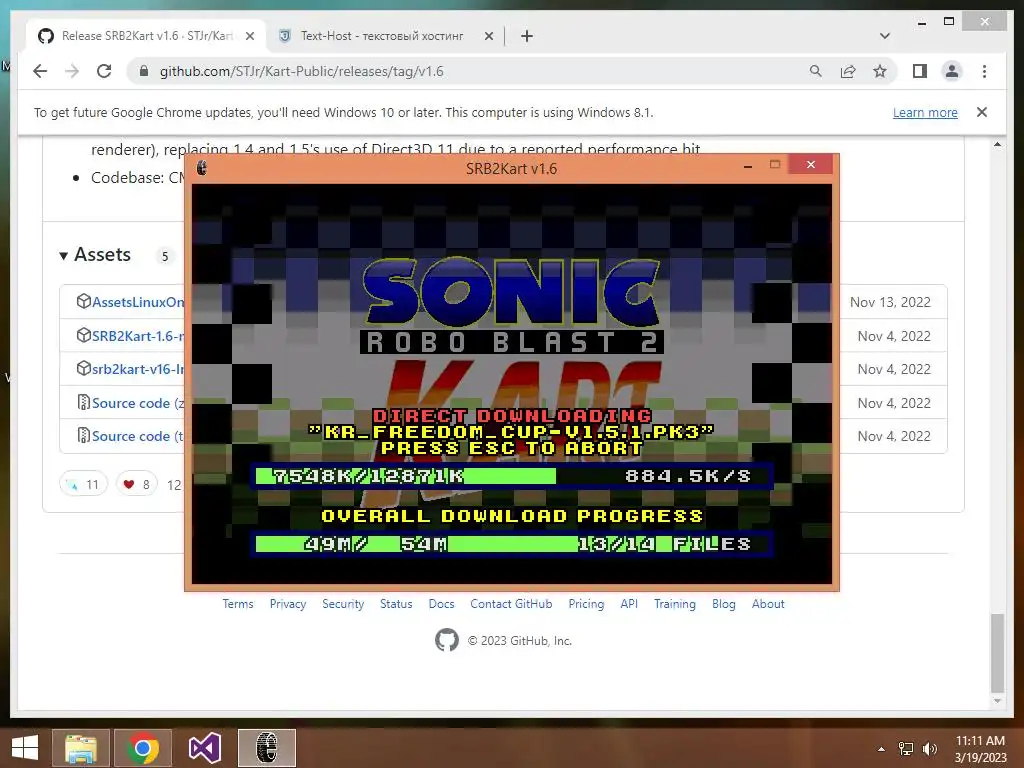1024x768 pixels.
Task: Click the reaction with 11 votes
Action: 83,484
